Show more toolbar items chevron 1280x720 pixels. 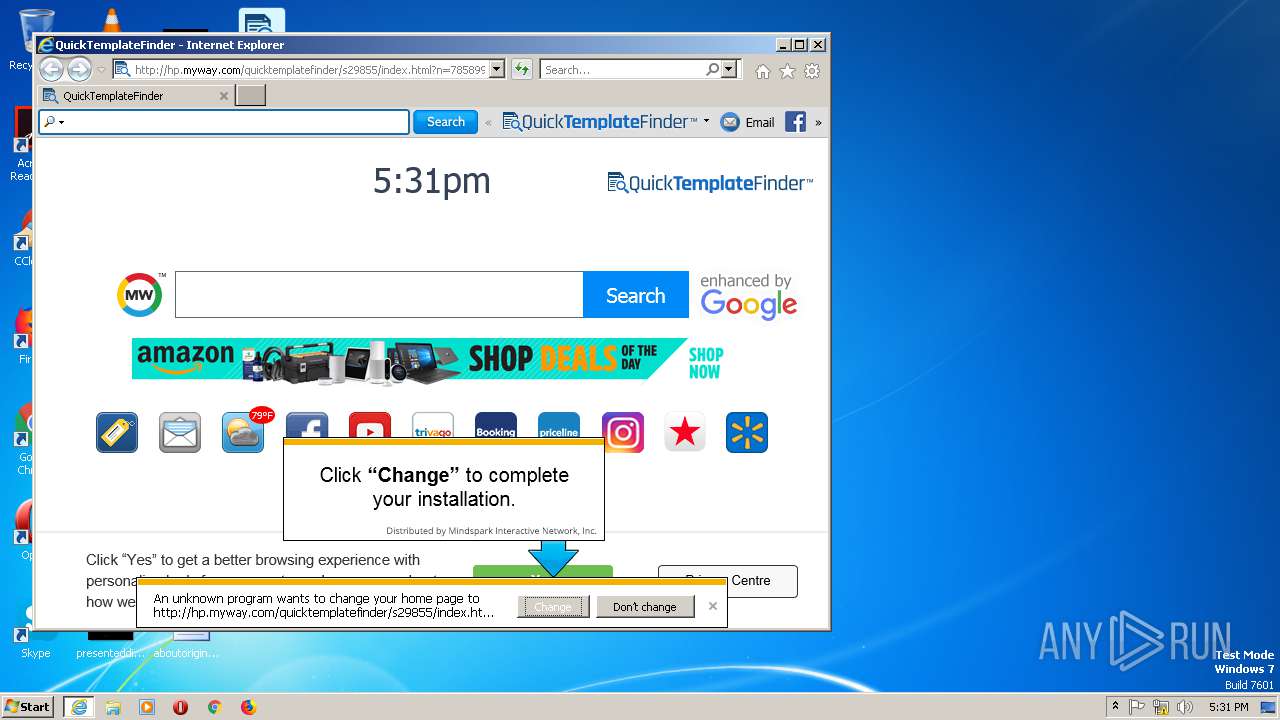pos(818,122)
